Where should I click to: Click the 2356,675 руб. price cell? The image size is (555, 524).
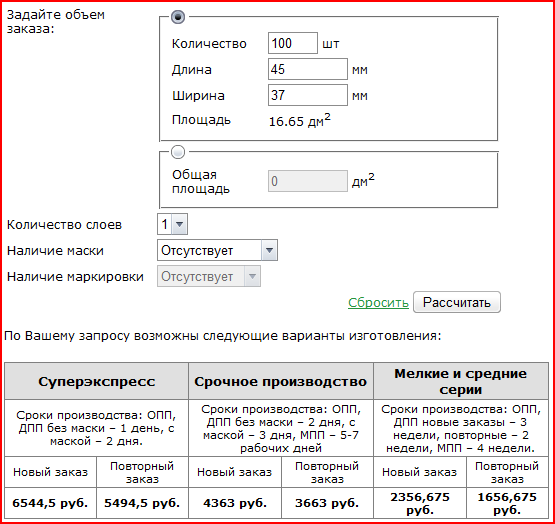pyautogui.click(x=420, y=503)
